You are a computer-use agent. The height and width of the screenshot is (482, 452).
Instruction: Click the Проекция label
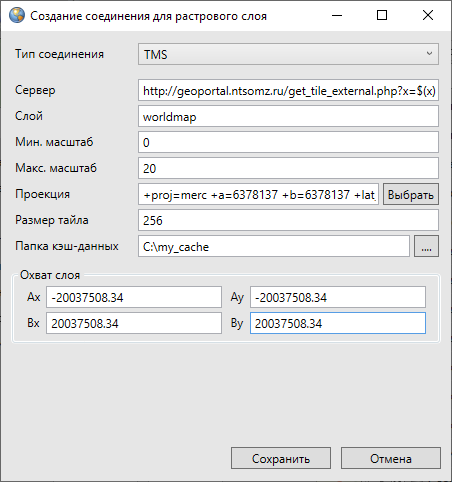[x=43, y=194]
